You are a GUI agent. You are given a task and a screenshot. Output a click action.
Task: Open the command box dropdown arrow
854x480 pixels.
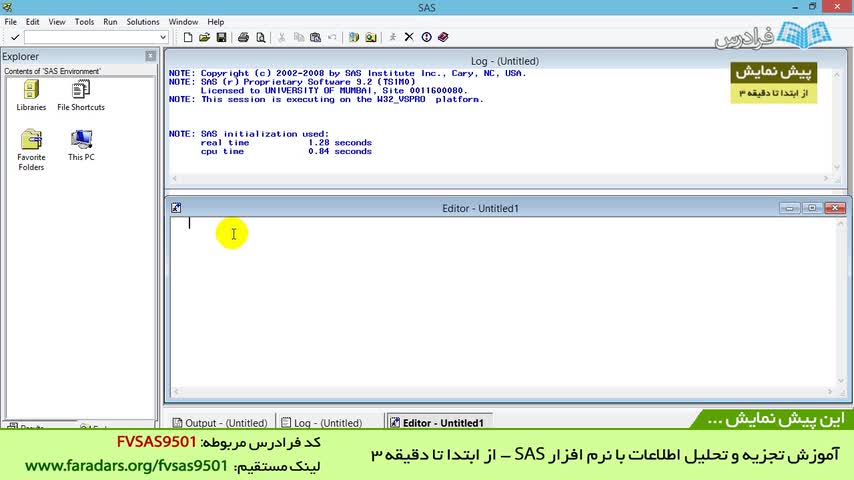(163, 37)
